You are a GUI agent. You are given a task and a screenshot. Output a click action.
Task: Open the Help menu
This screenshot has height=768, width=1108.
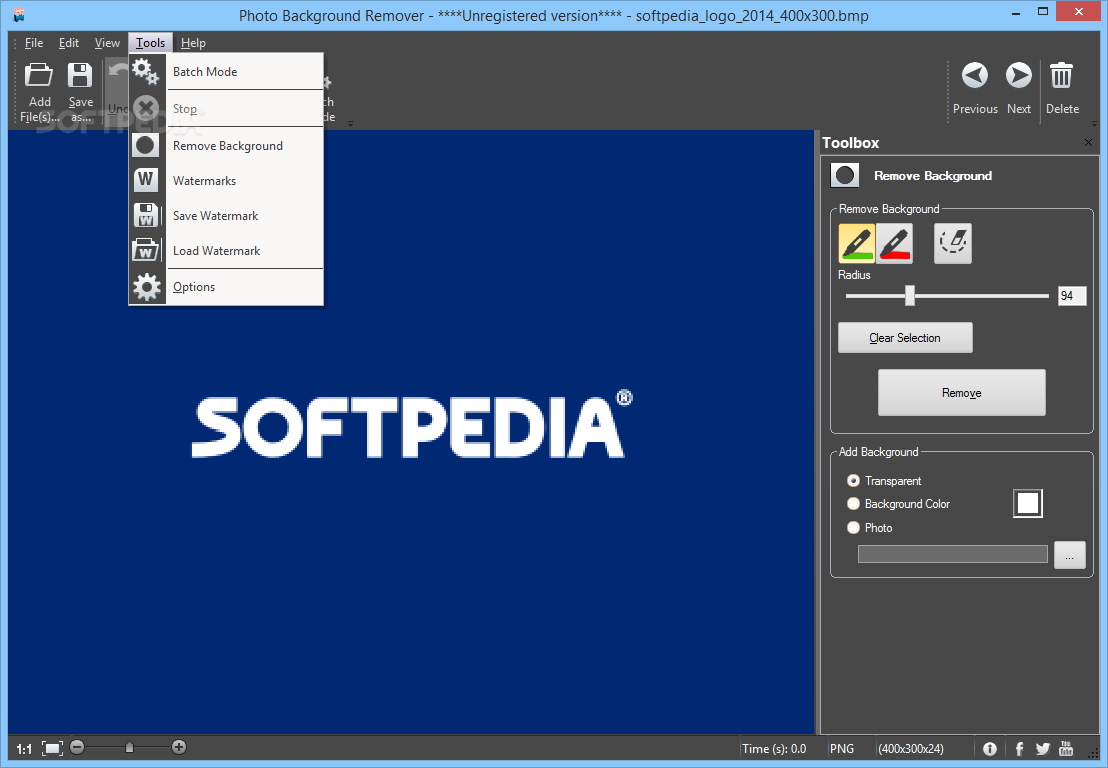[193, 43]
